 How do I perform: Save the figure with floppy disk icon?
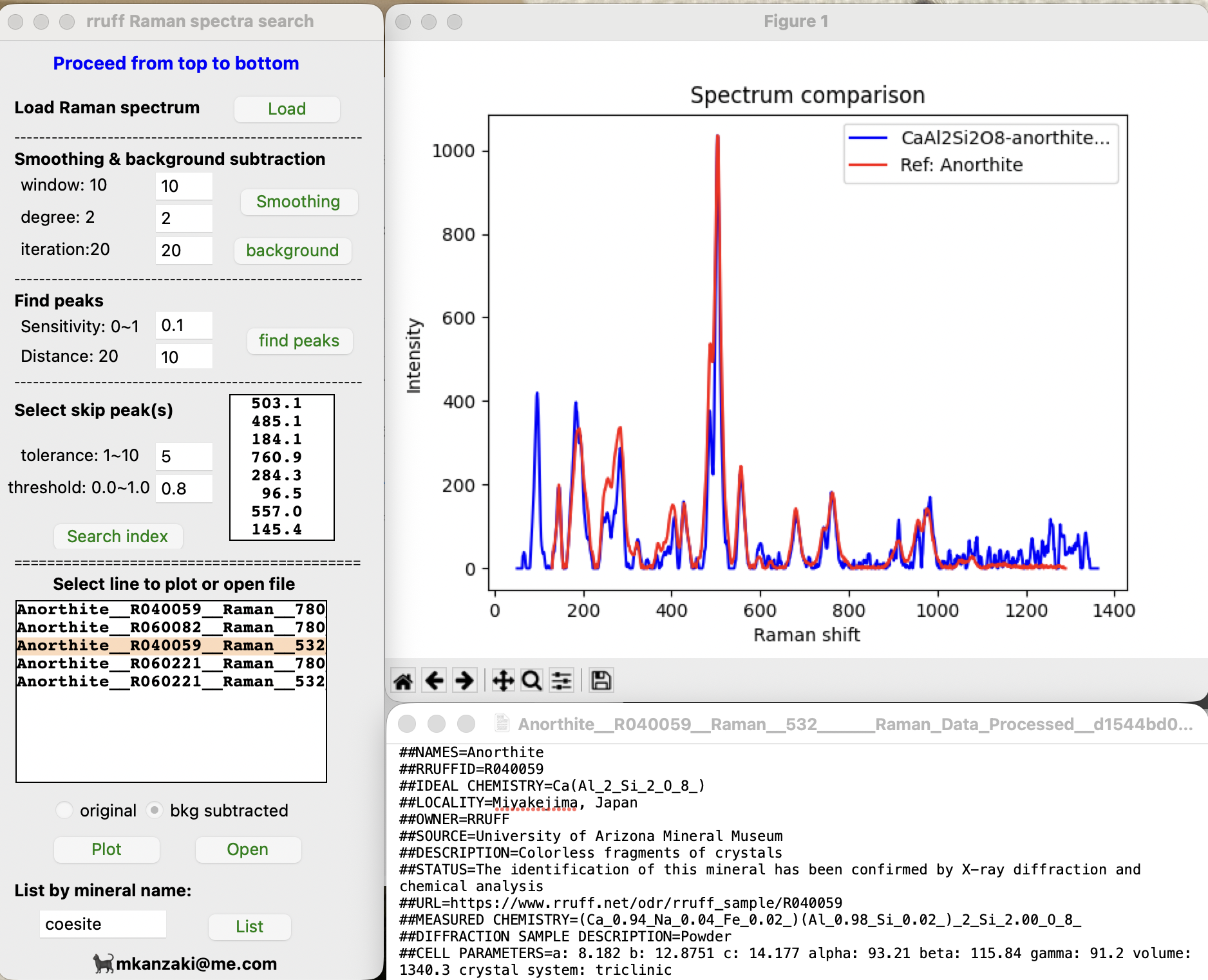point(601,681)
